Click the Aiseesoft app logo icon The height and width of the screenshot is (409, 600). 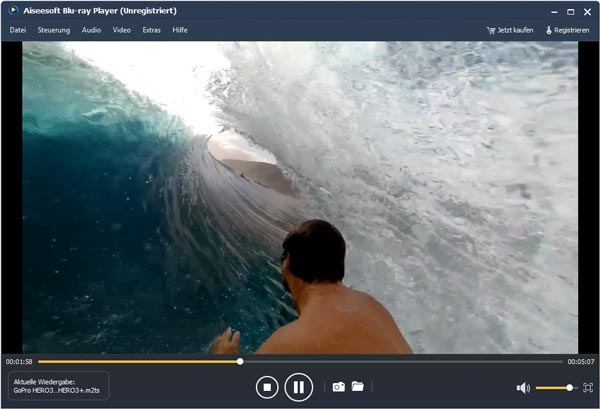click(x=13, y=10)
